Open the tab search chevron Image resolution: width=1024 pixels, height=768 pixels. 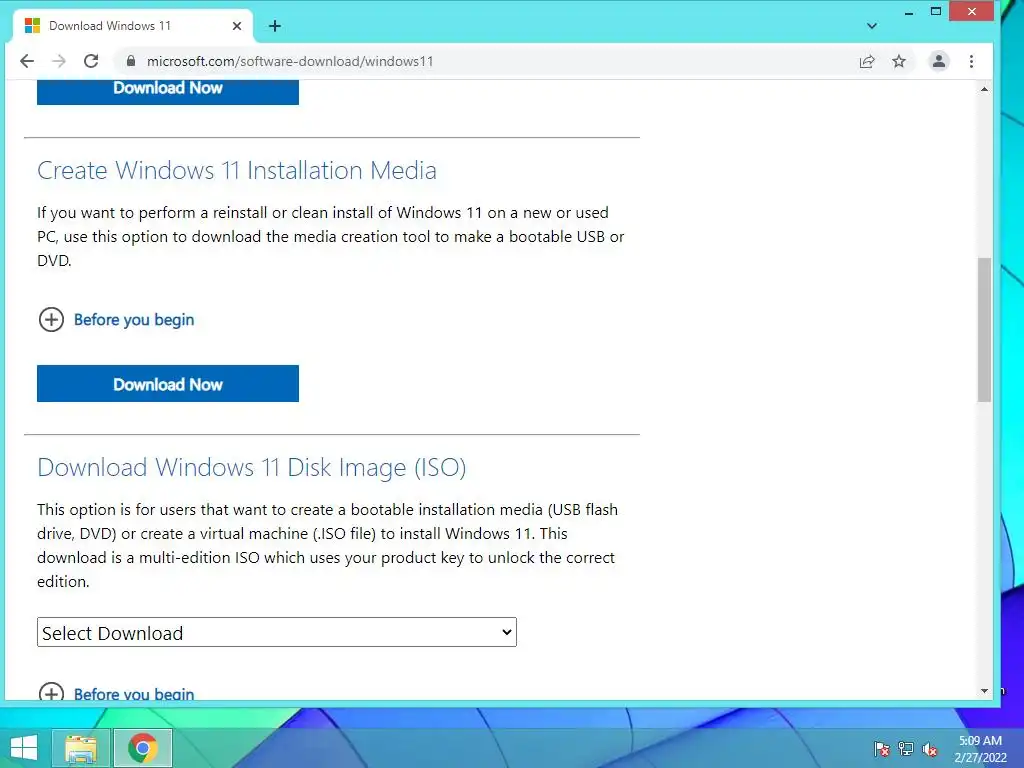click(872, 26)
